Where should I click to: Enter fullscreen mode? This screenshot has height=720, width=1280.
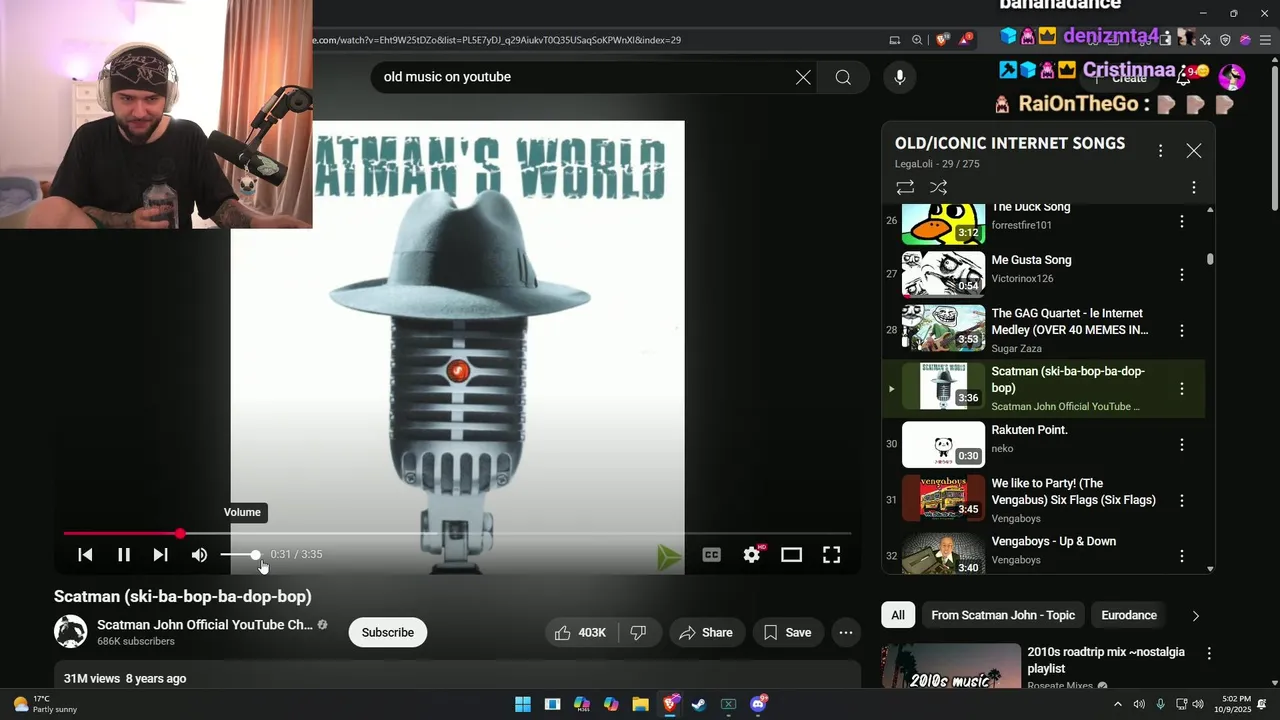[831, 554]
